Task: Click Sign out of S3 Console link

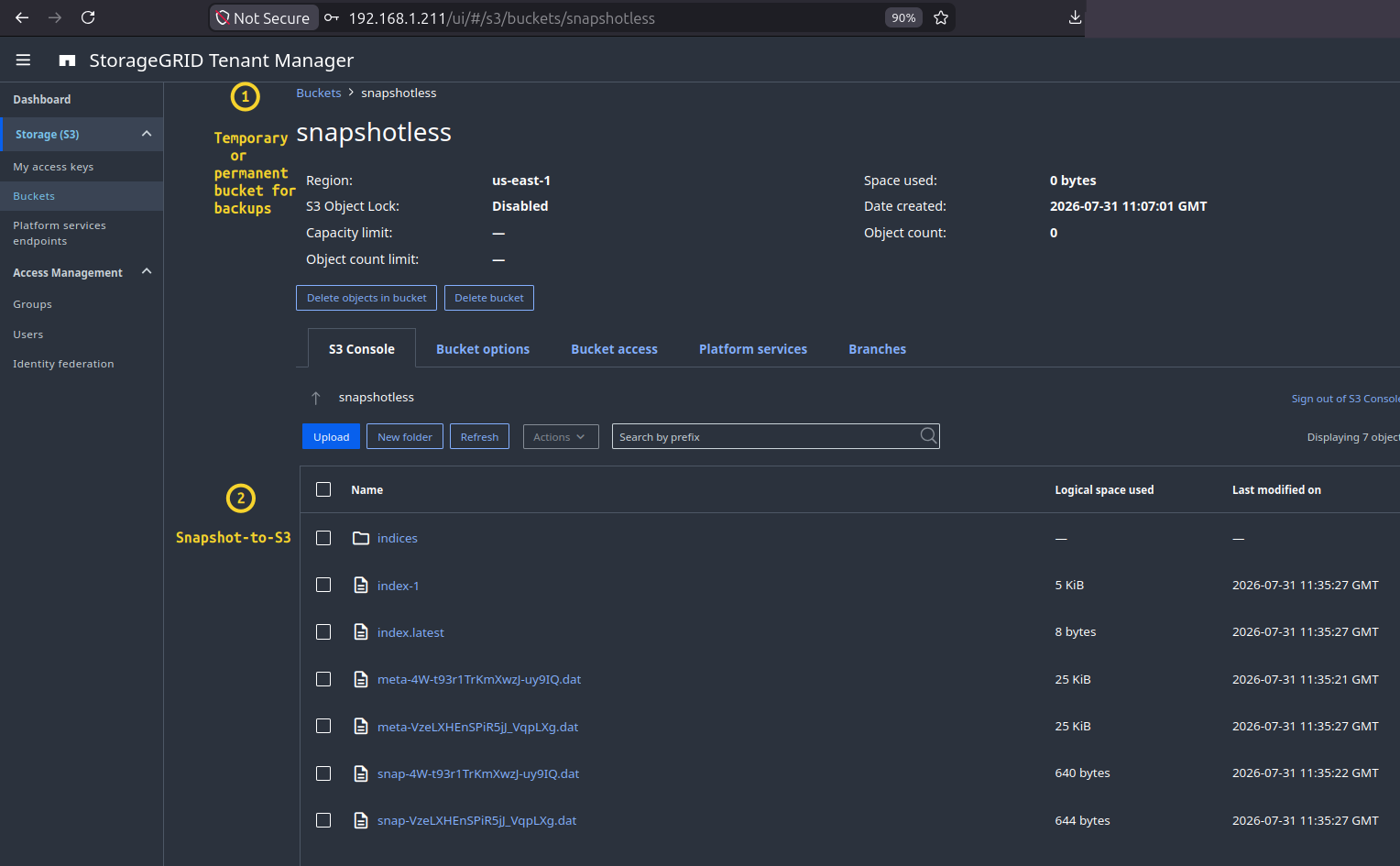Action: [1345, 399]
